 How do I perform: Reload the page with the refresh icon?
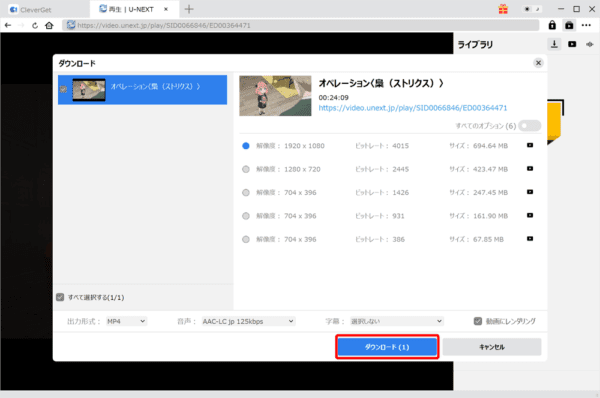35,25
